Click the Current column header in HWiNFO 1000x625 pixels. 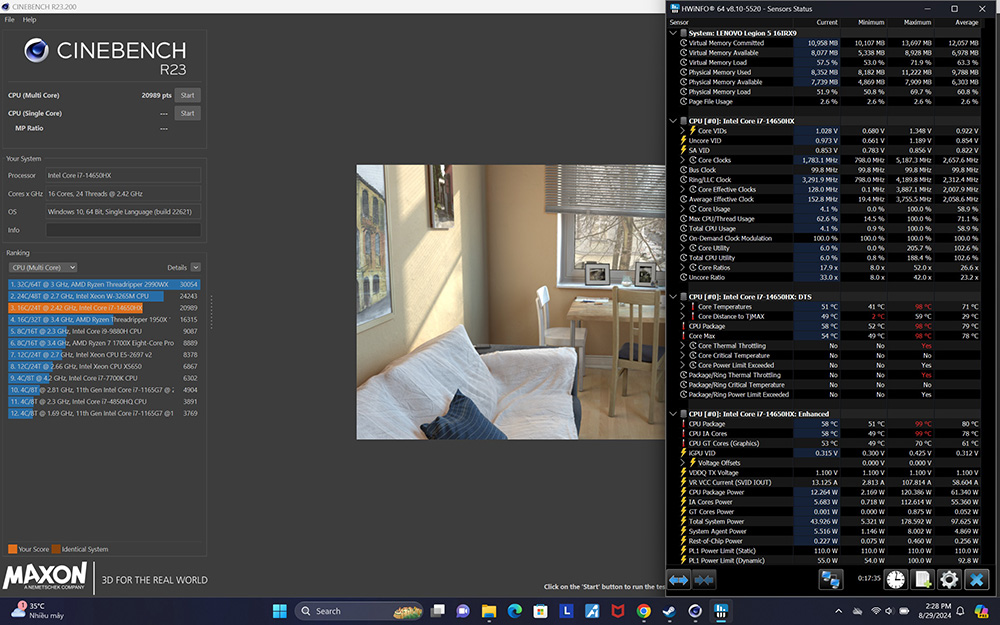click(x=827, y=22)
